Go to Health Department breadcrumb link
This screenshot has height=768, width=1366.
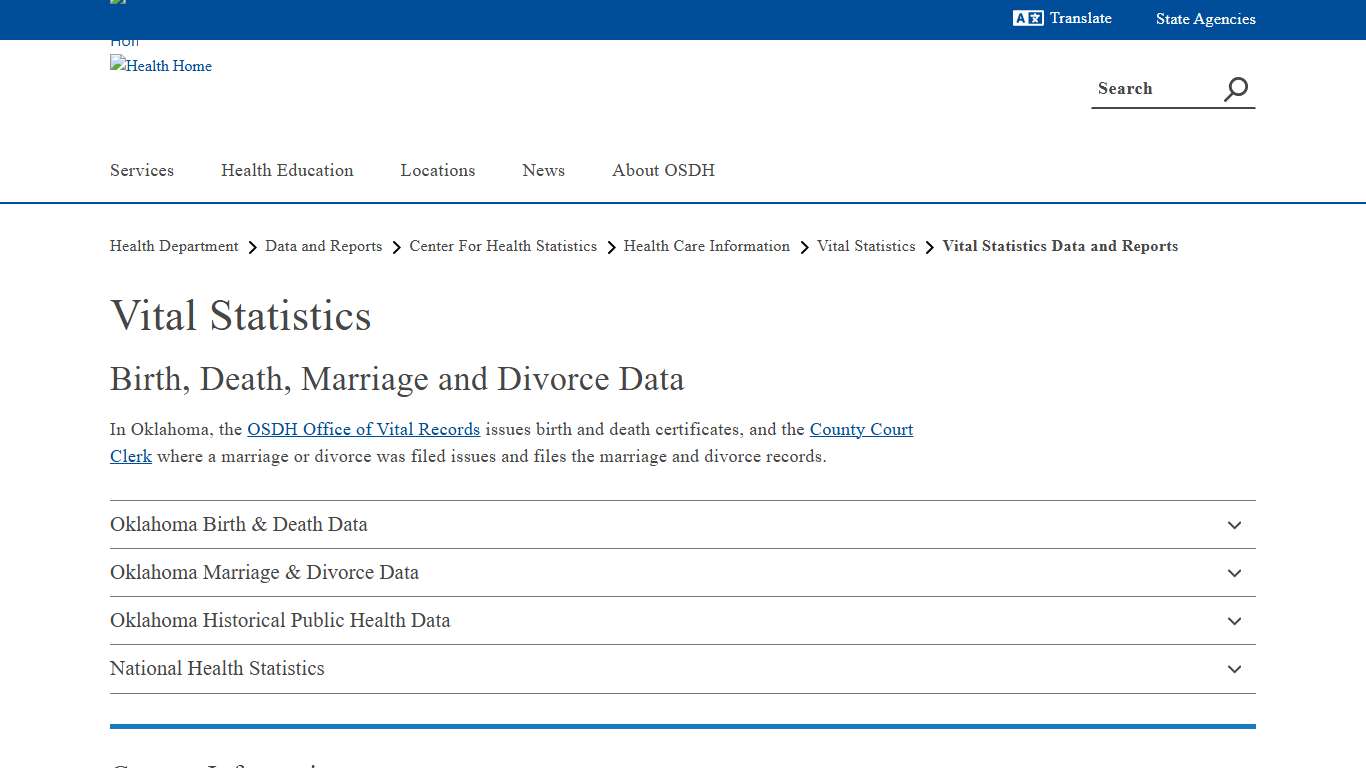click(x=173, y=246)
